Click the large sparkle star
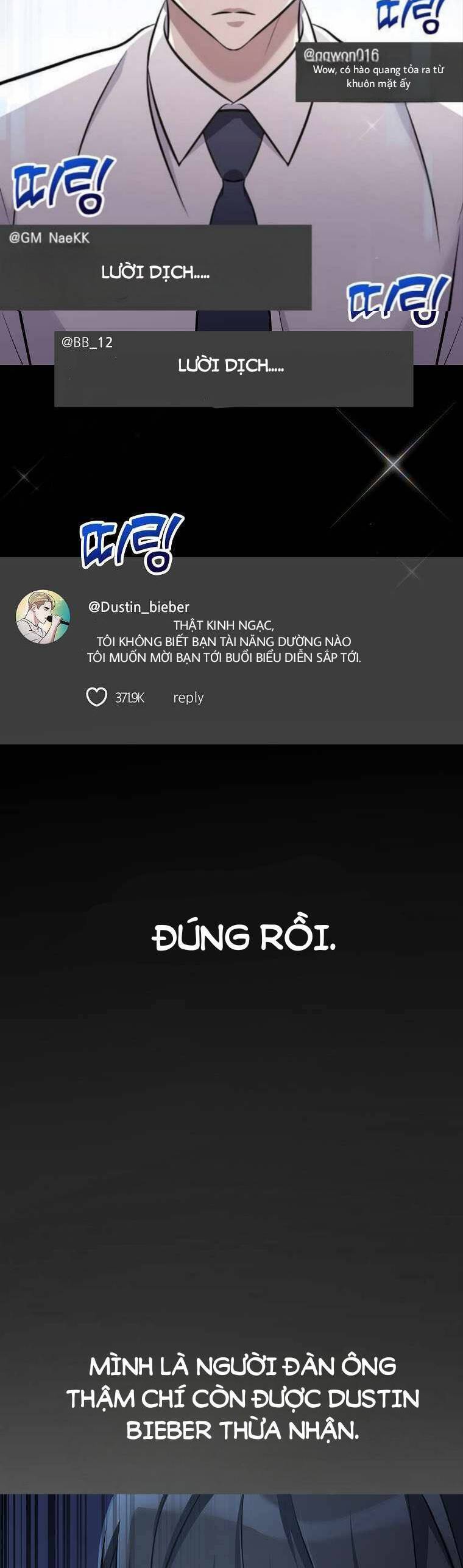 pyautogui.click(x=393, y=464)
